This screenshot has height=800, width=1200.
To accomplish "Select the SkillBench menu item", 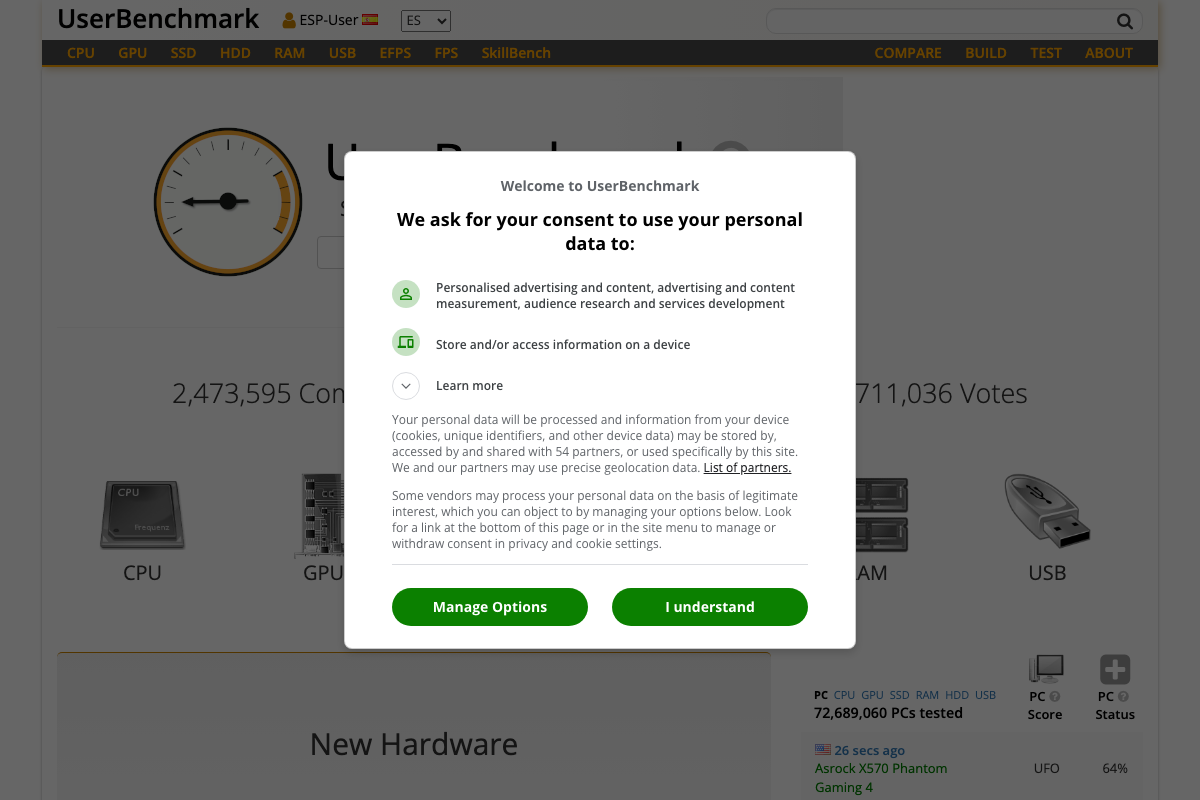I will (x=515, y=53).
